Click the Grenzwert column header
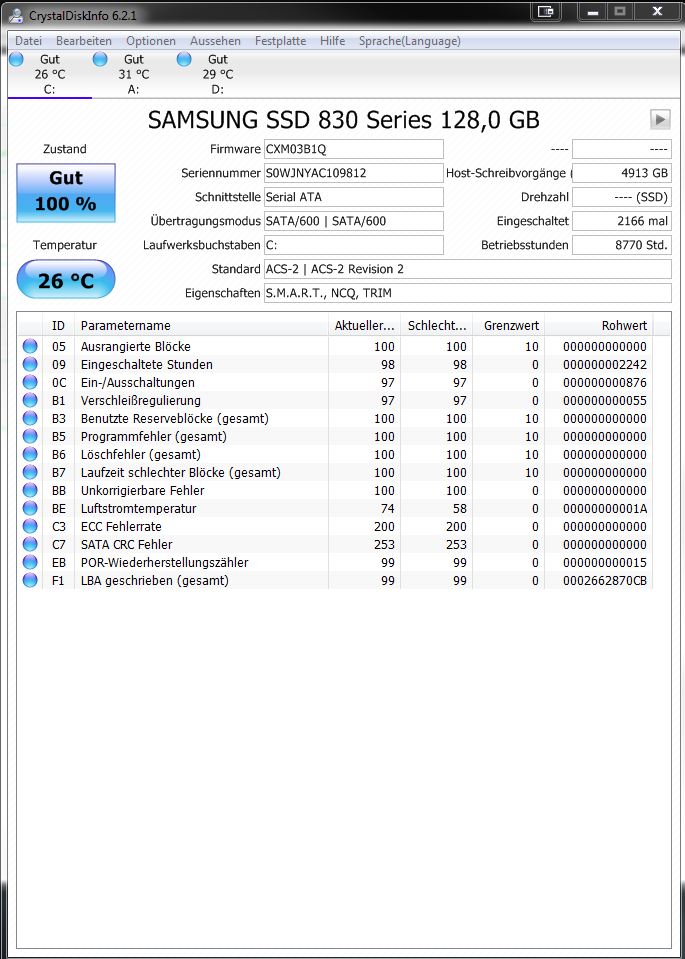Image resolution: width=685 pixels, height=959 pixels. 508,325
